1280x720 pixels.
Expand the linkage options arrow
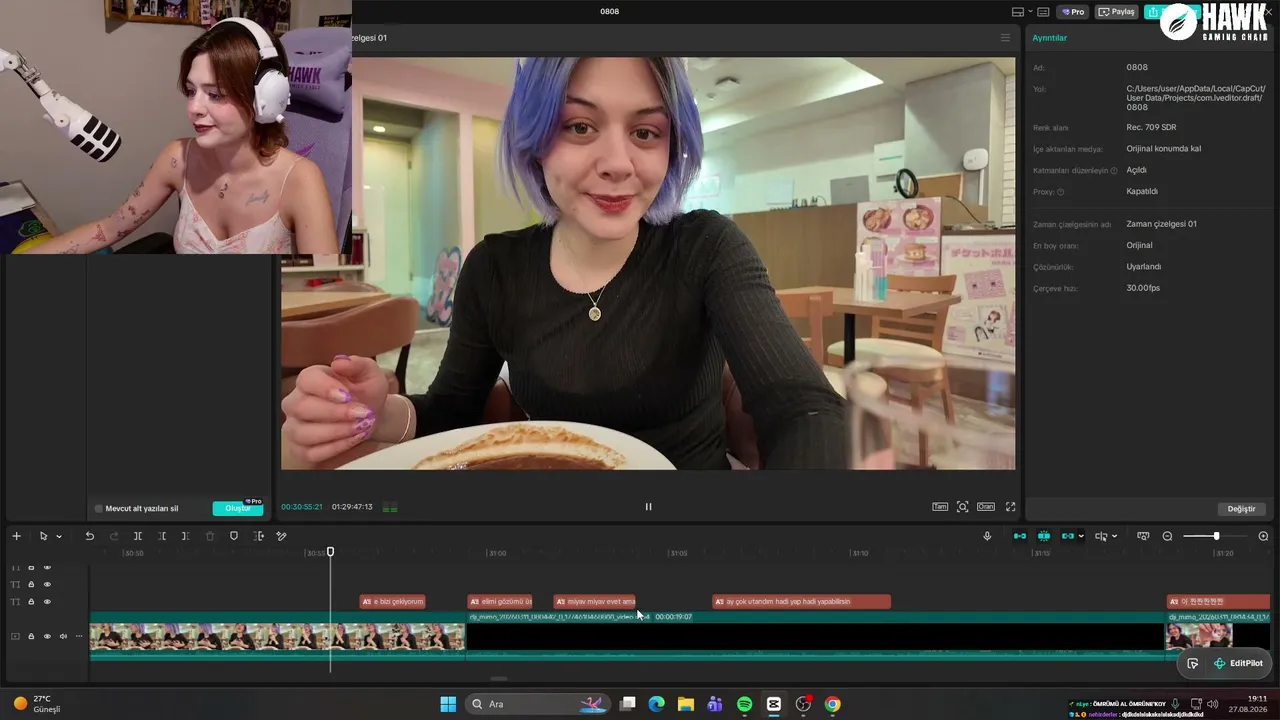click(x=1081, y=536)
